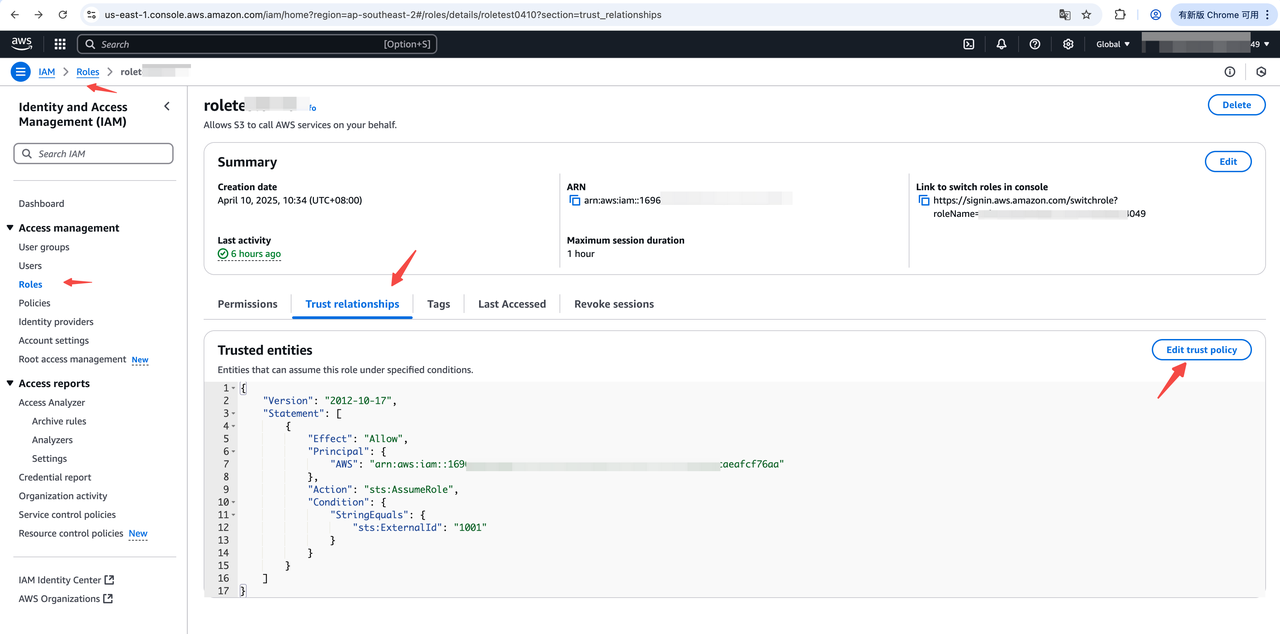Copy the switch role console link
The width and height of the screenshot is (1280, 634).
pyautogui.click(x=923, y=201)
